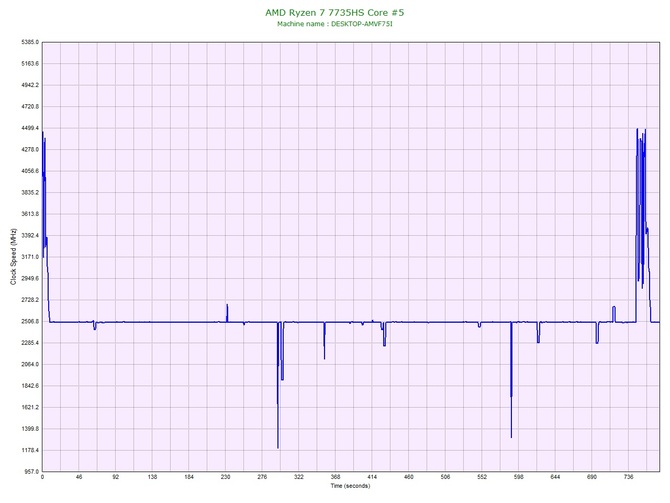Click the 957.0 y-axis value
Viewport: 670px width, 503px height.
[31, 471]
